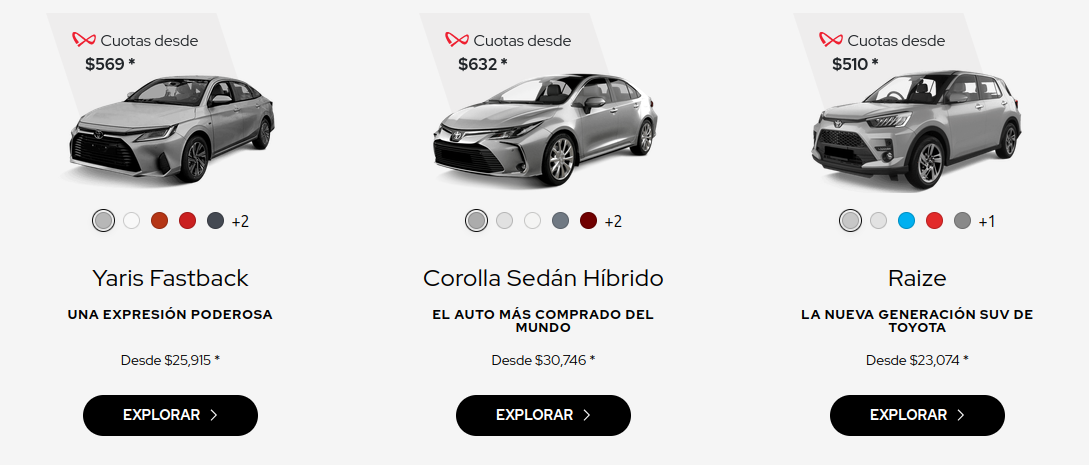Select the selected silver swatch for Corolla

476,221
